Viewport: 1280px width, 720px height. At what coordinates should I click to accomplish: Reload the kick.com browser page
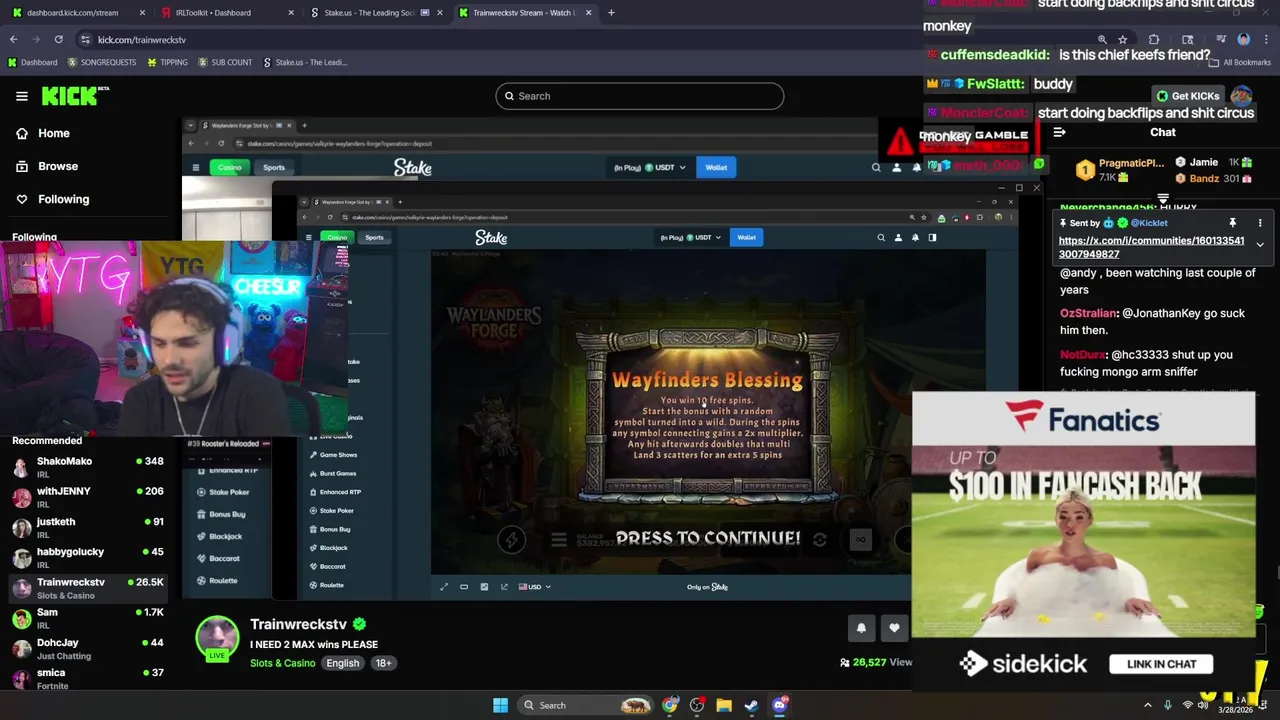pyautogui.click(x=58, y=39)
